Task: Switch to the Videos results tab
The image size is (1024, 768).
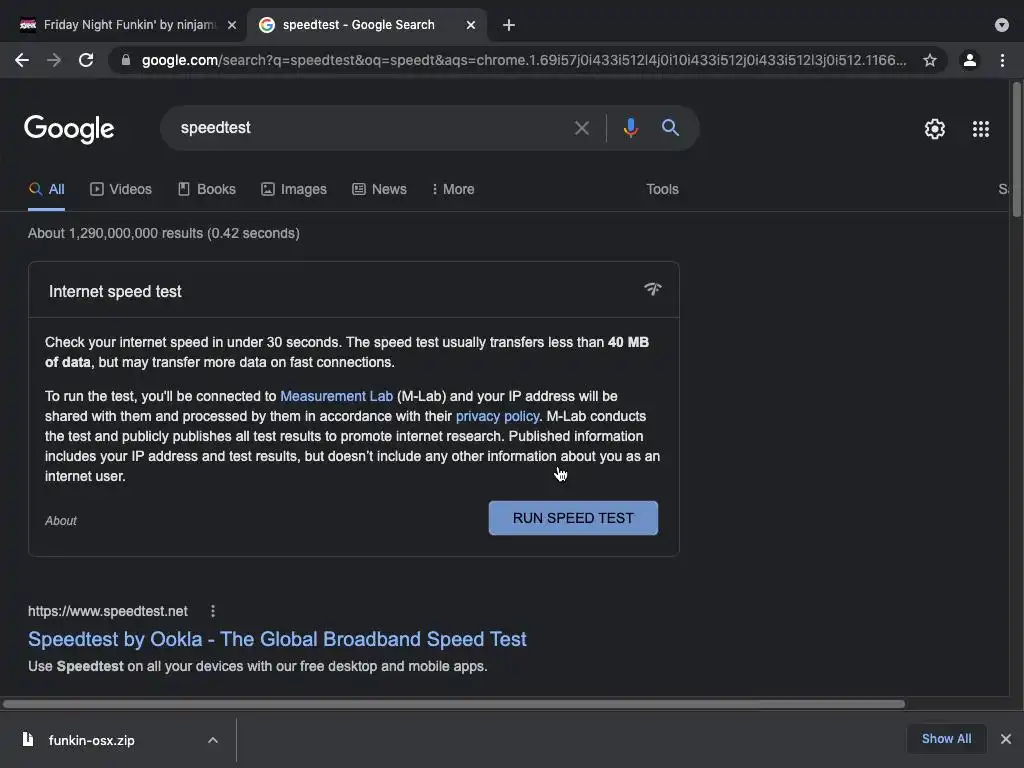Action: pos(121,189)
